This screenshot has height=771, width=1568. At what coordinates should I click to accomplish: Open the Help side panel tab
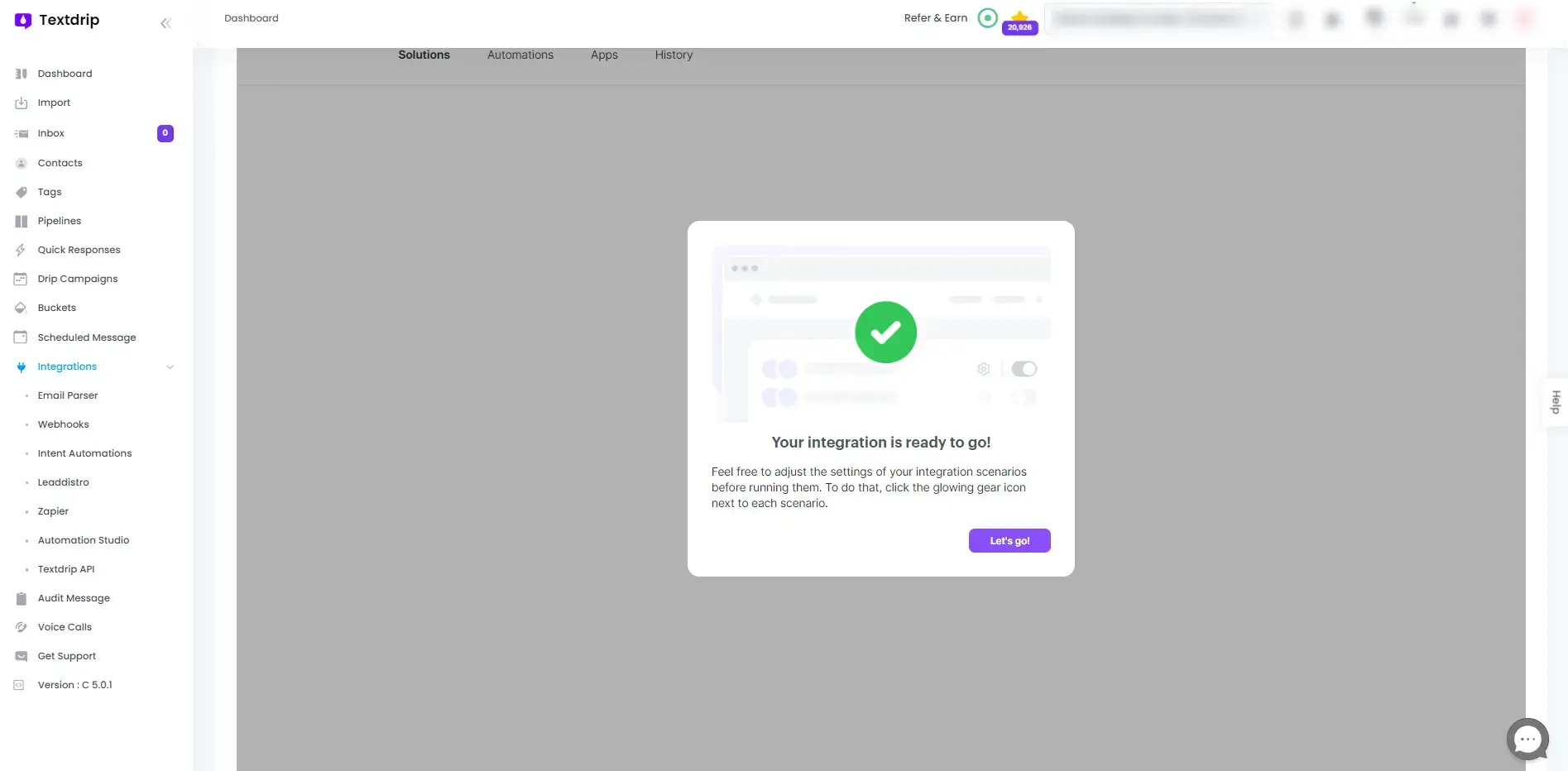[x=1556, y=402]
